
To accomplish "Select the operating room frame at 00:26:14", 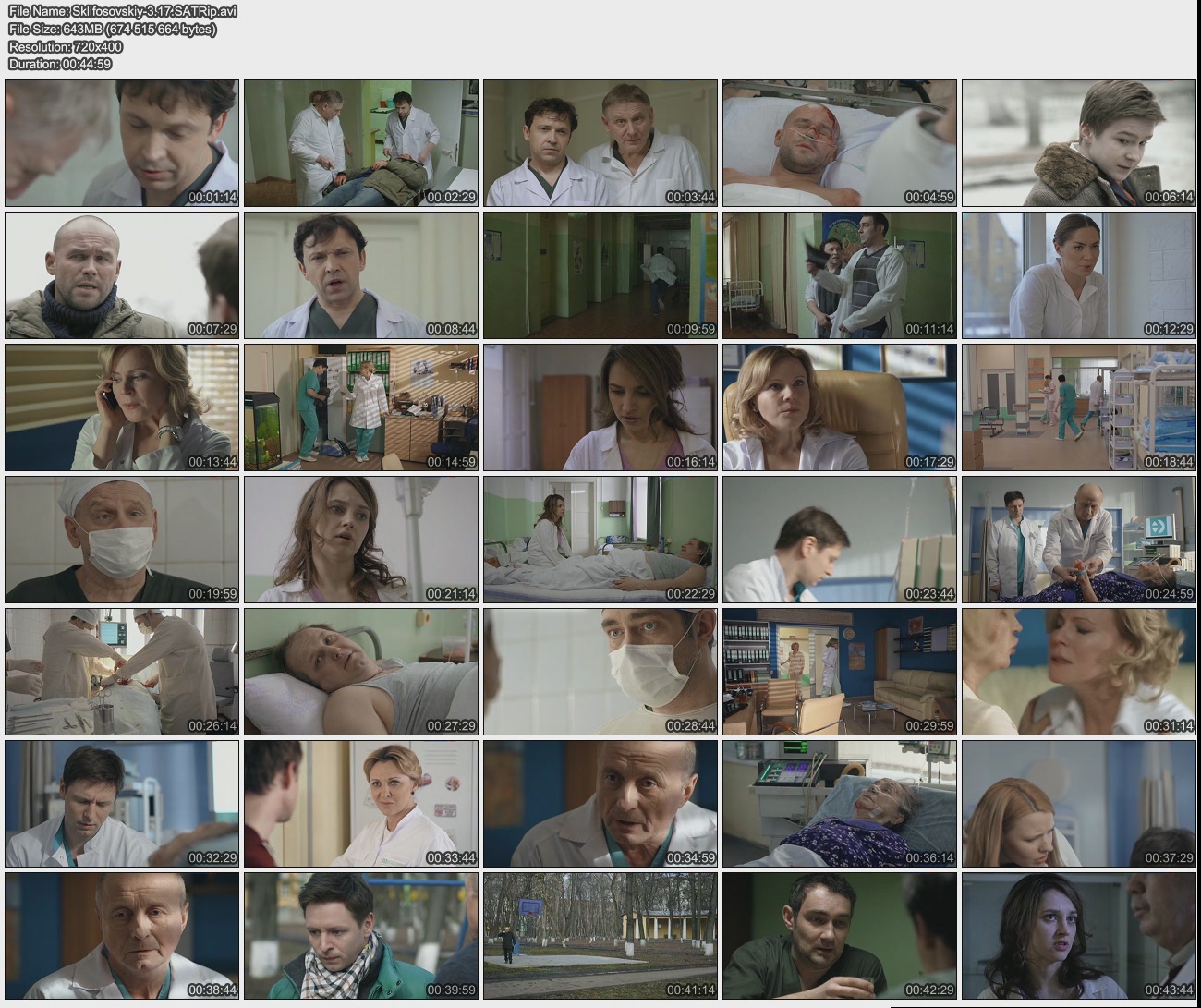I will [x=122, y=672].
